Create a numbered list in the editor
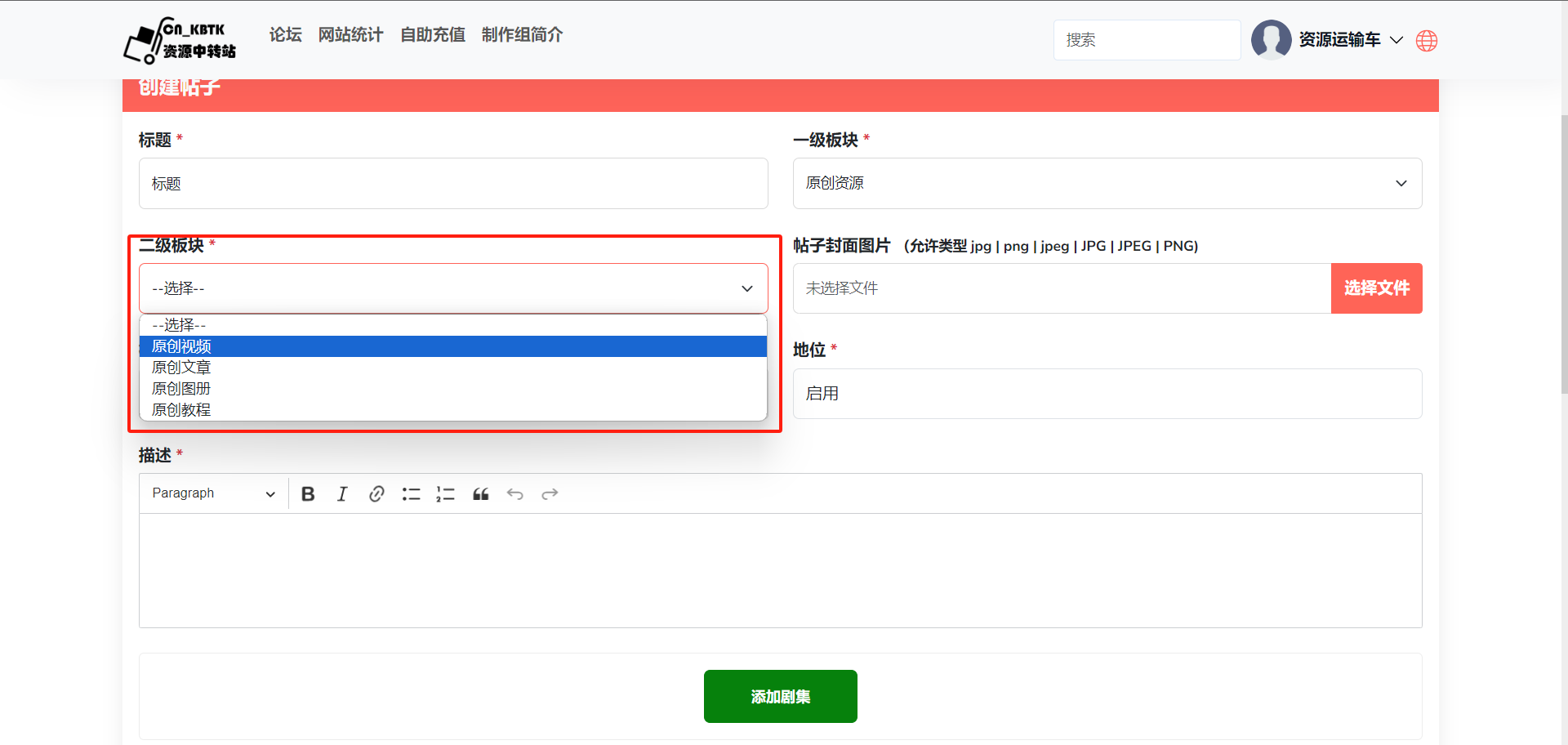The image size is (1568, 745). 445,494
